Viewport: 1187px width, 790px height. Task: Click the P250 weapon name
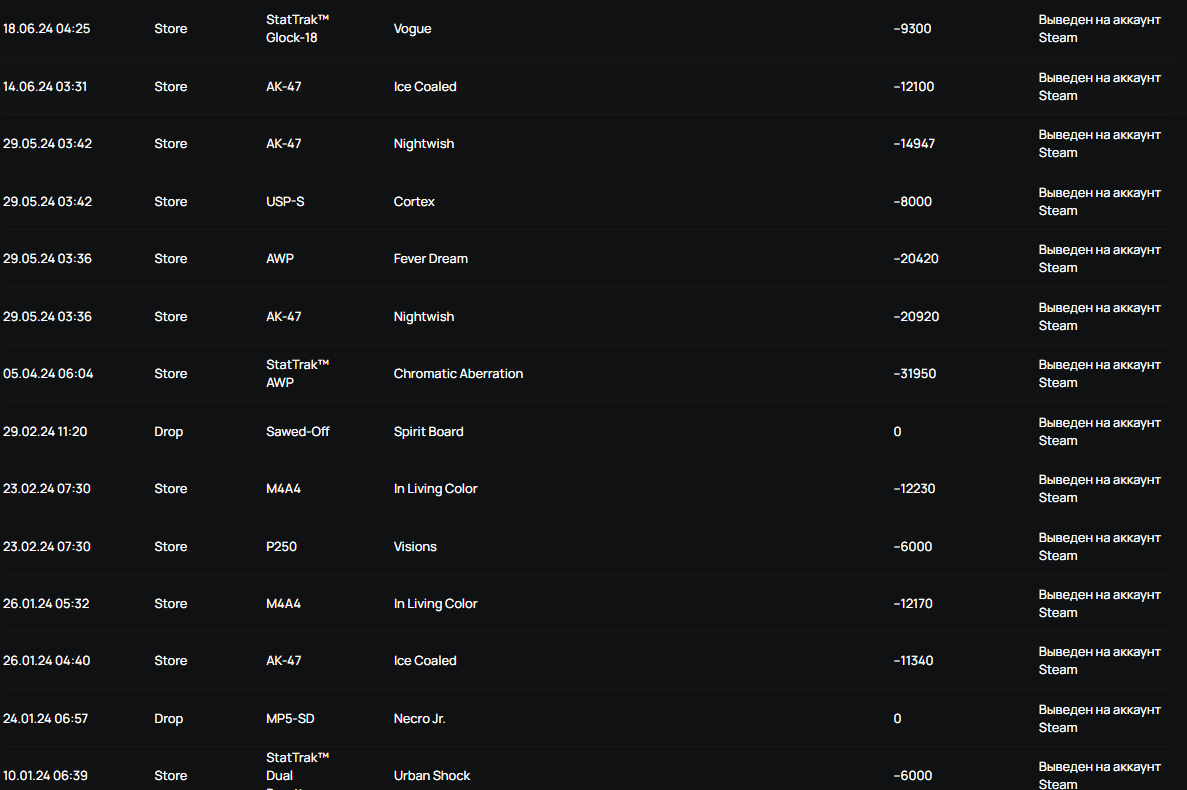[x=281, y=546]
